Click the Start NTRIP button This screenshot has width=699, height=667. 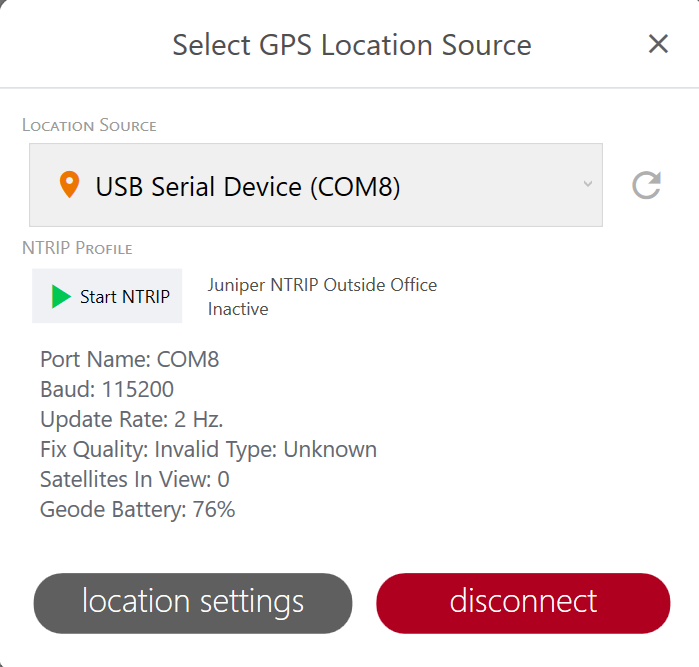click(107, 296)
